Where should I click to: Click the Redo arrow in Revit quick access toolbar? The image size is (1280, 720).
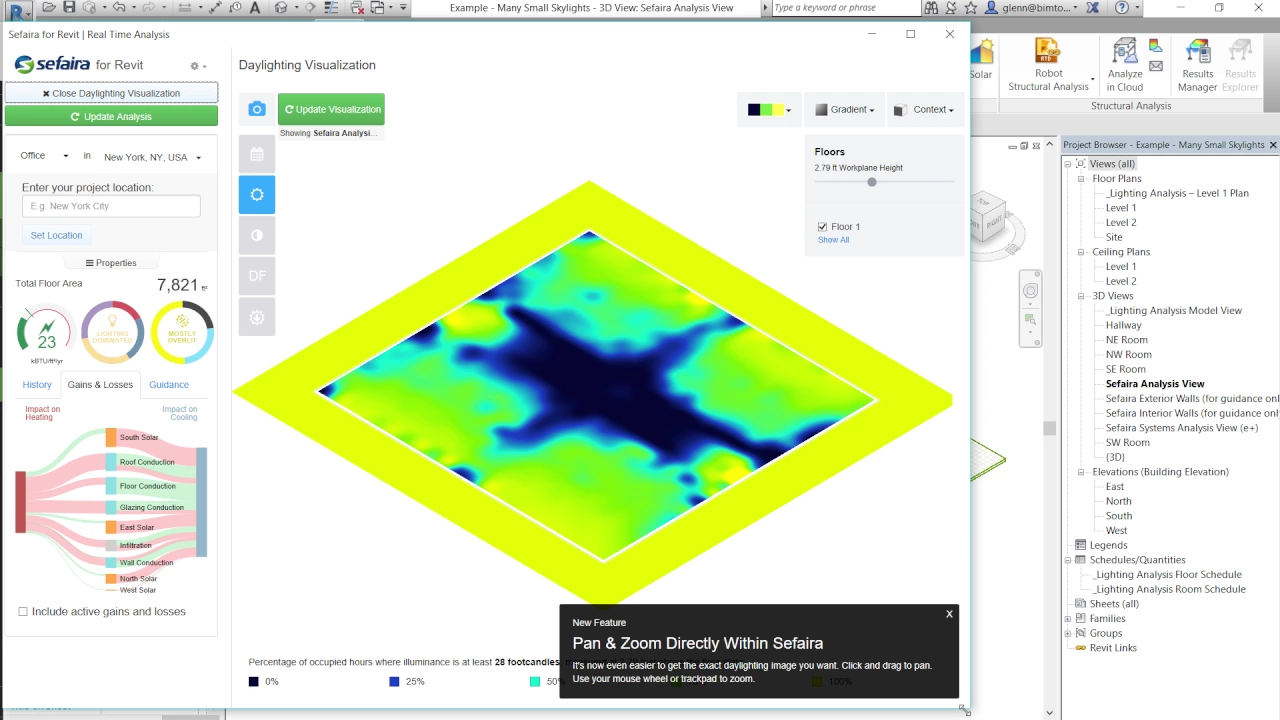point(150,8)
